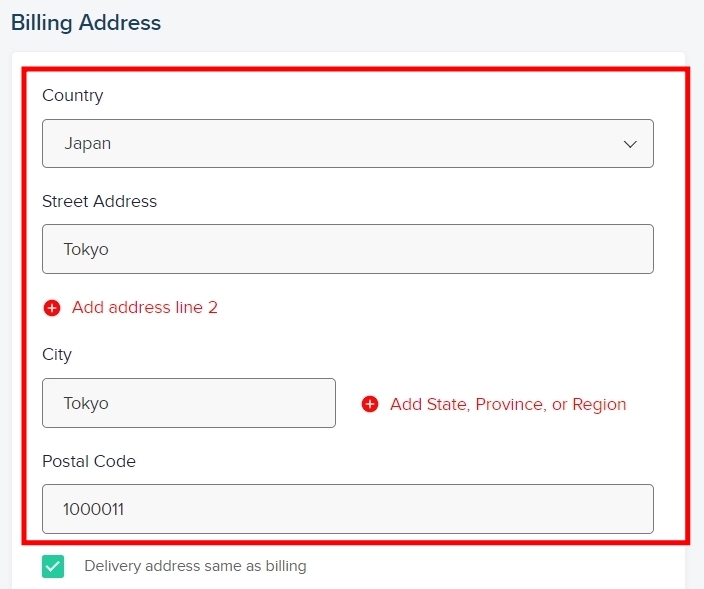Click the white checkmark in the green box
704x589 pixels.
pos(53,567)
